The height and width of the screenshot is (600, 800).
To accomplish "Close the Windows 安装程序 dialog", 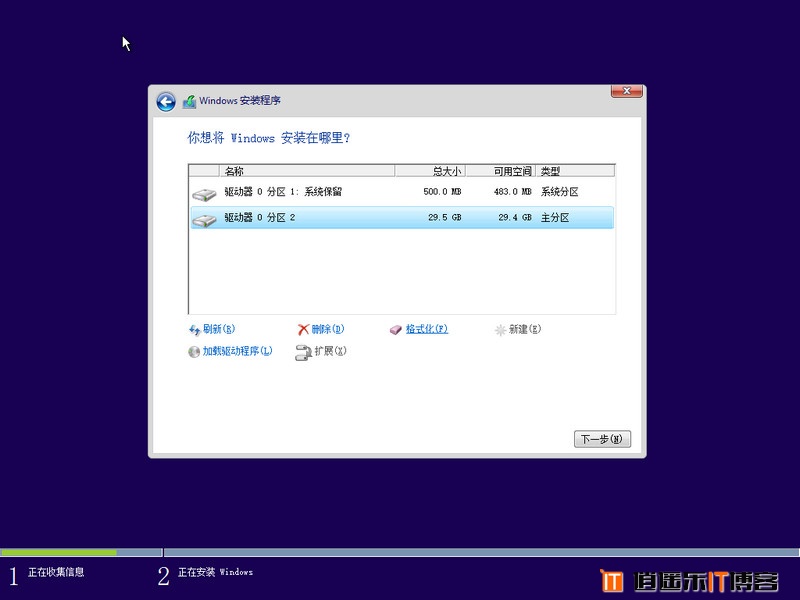I will tap(627, 91).
